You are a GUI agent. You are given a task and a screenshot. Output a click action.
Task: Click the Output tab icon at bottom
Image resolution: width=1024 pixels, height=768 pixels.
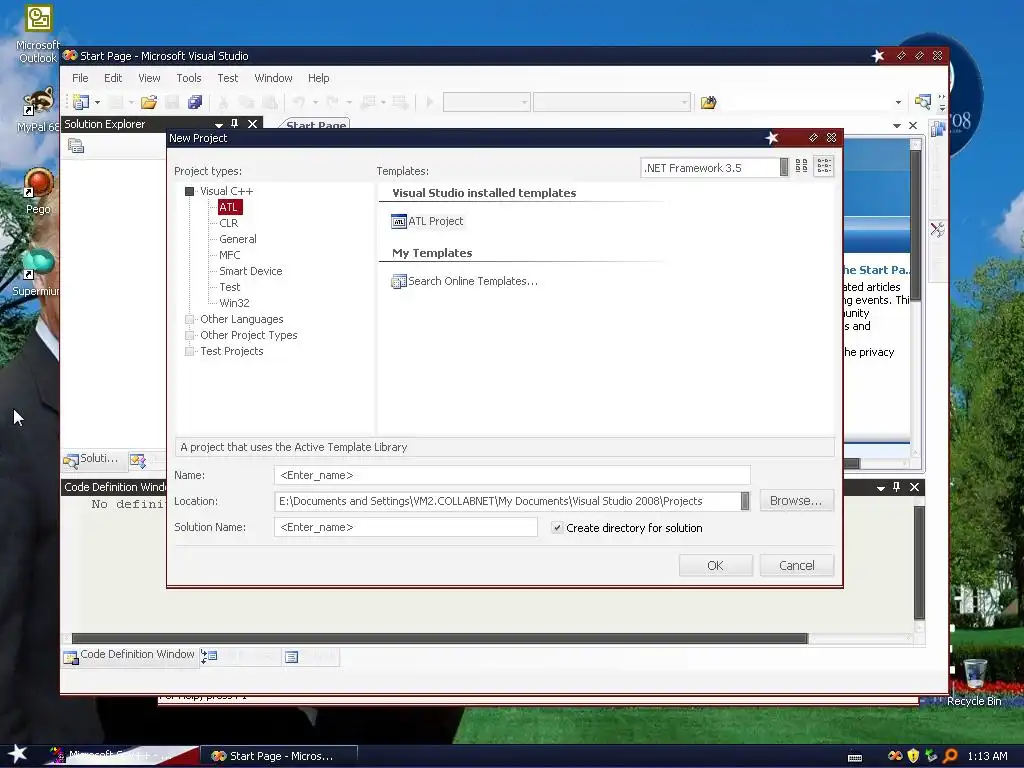[x=291, y=656]
